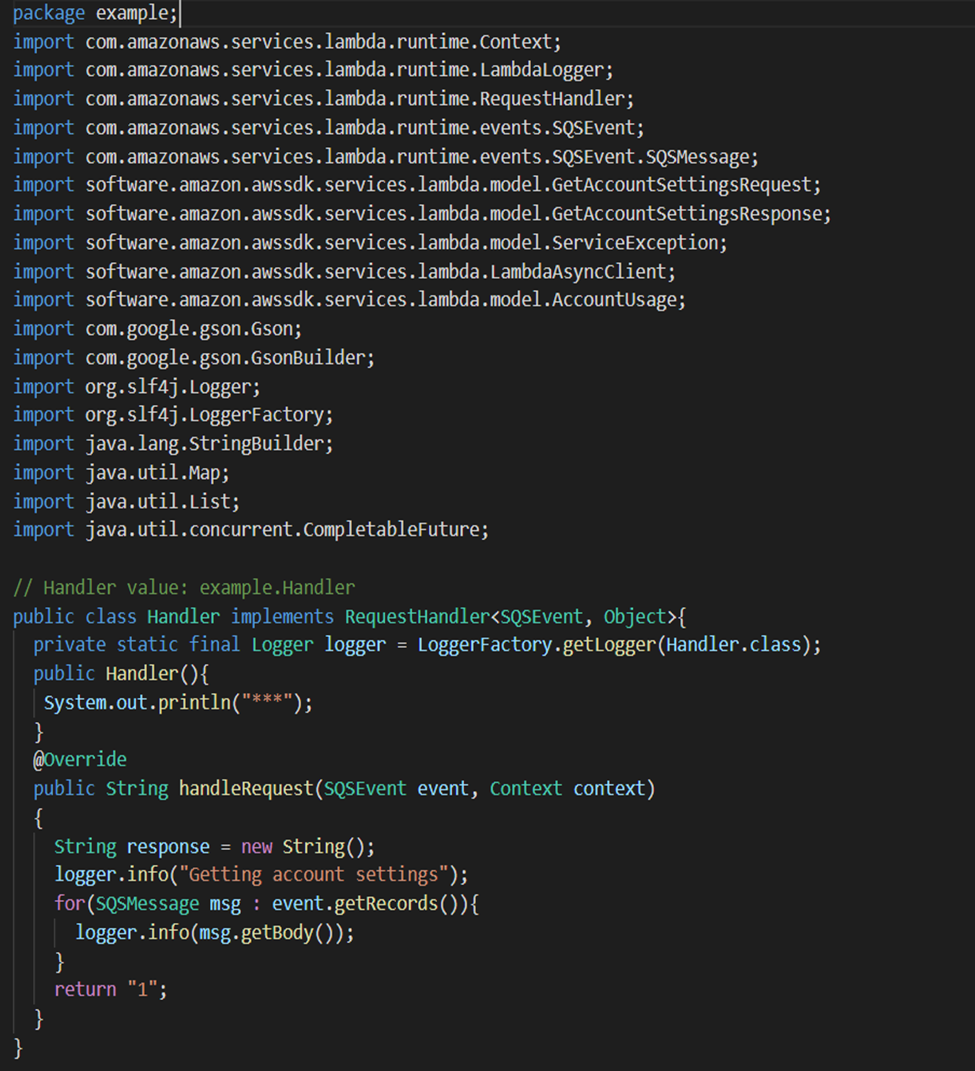Click the java.util.List import line
This screenshot has width=975, height=1071.
tap(126, 502)
